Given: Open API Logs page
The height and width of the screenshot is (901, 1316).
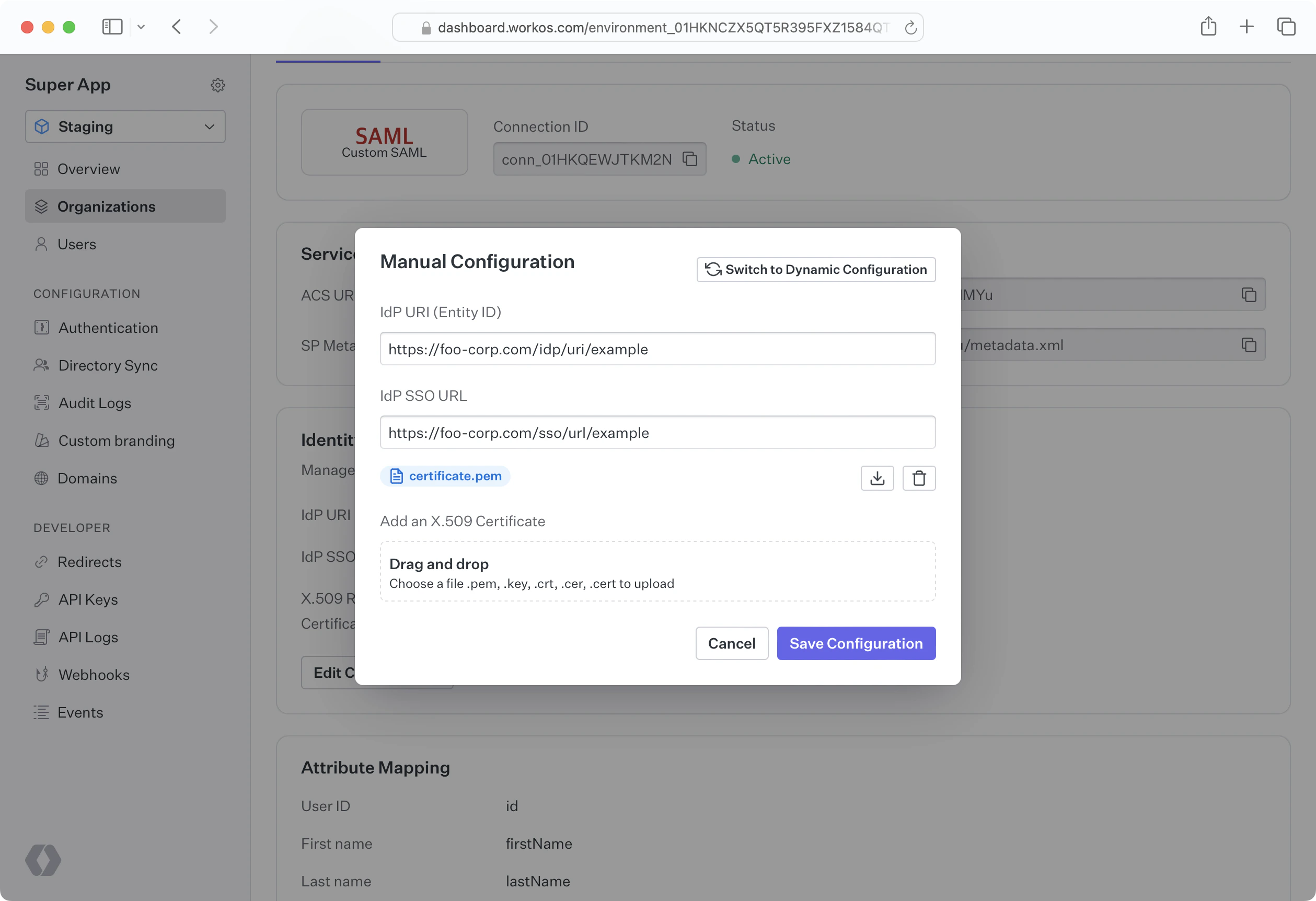Looking at the screenshot, I should point(125,637).
